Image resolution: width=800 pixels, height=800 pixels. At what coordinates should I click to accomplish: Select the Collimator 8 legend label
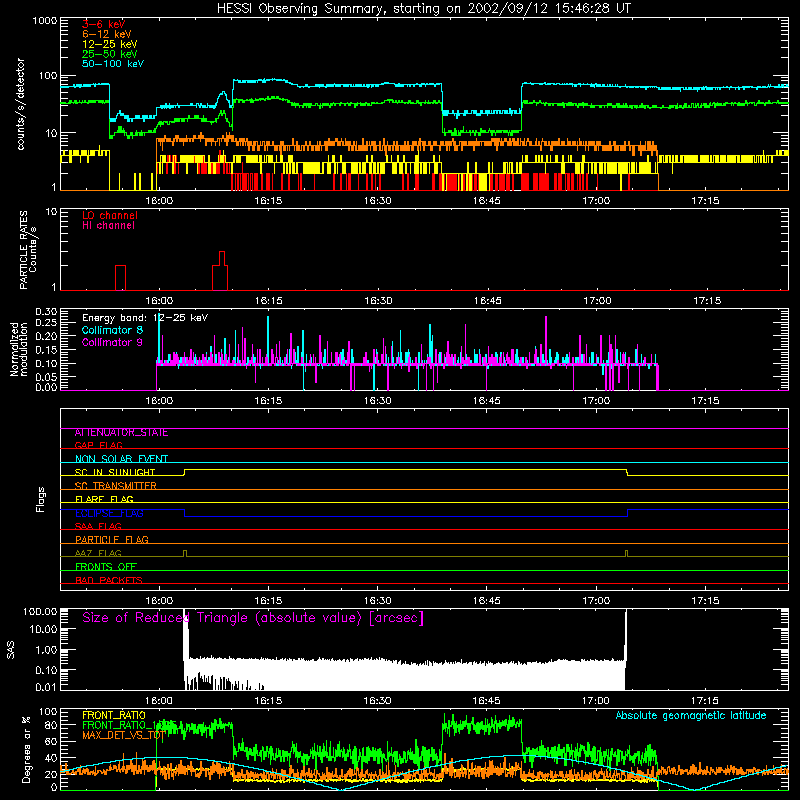[112, 330]
